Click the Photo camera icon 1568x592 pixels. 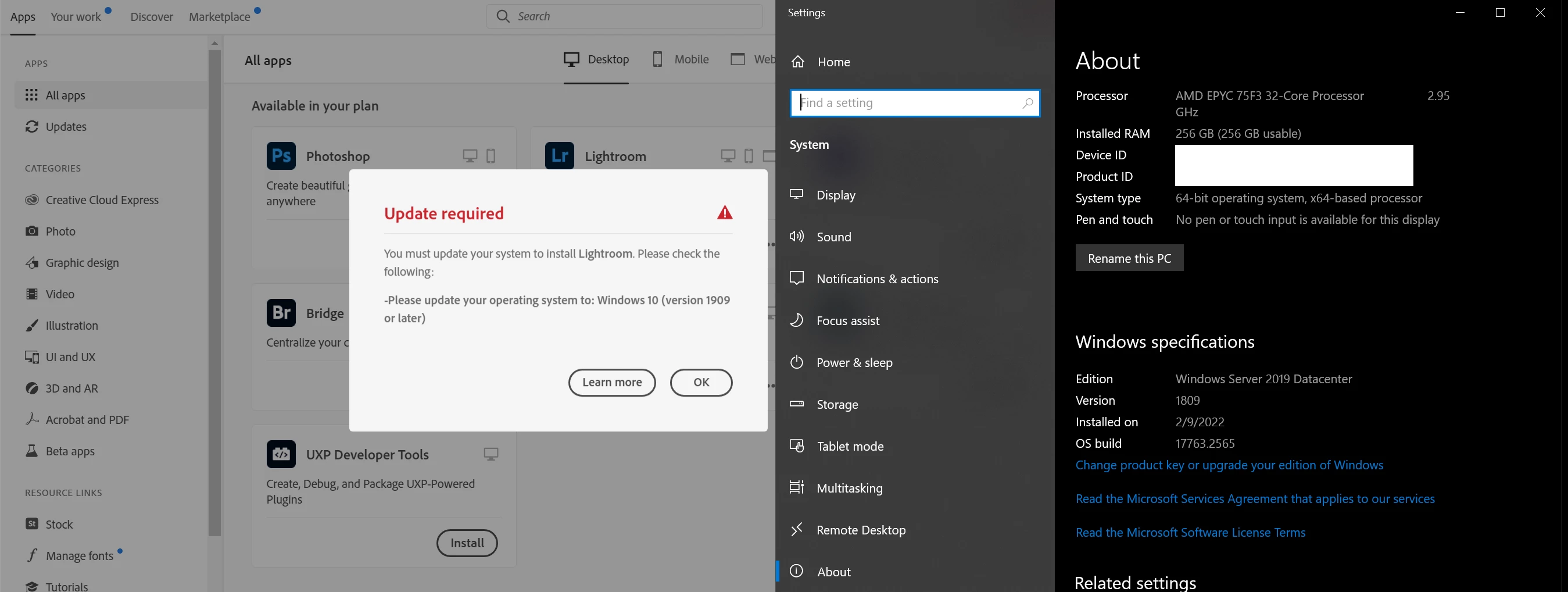click(x=31, y=231)
